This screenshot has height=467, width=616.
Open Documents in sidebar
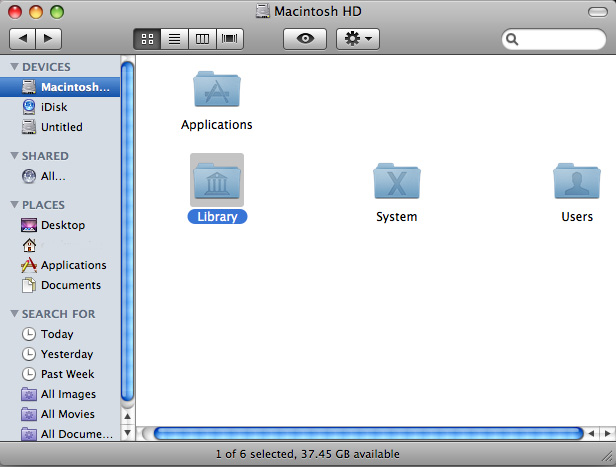[60, 285]
